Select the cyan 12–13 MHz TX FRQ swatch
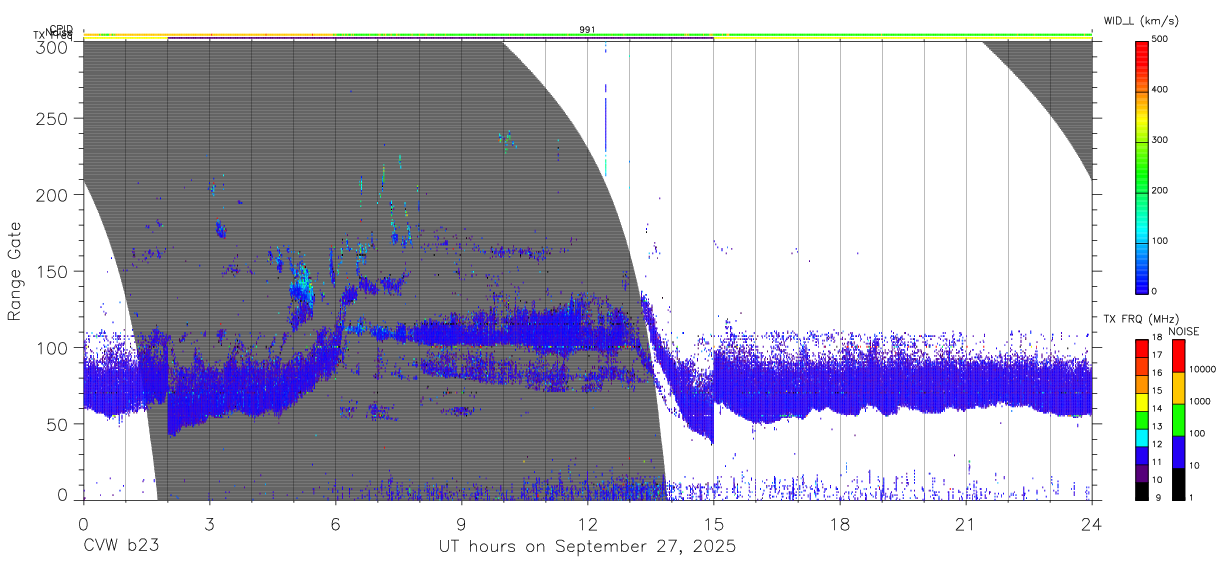 point(1142,436)
